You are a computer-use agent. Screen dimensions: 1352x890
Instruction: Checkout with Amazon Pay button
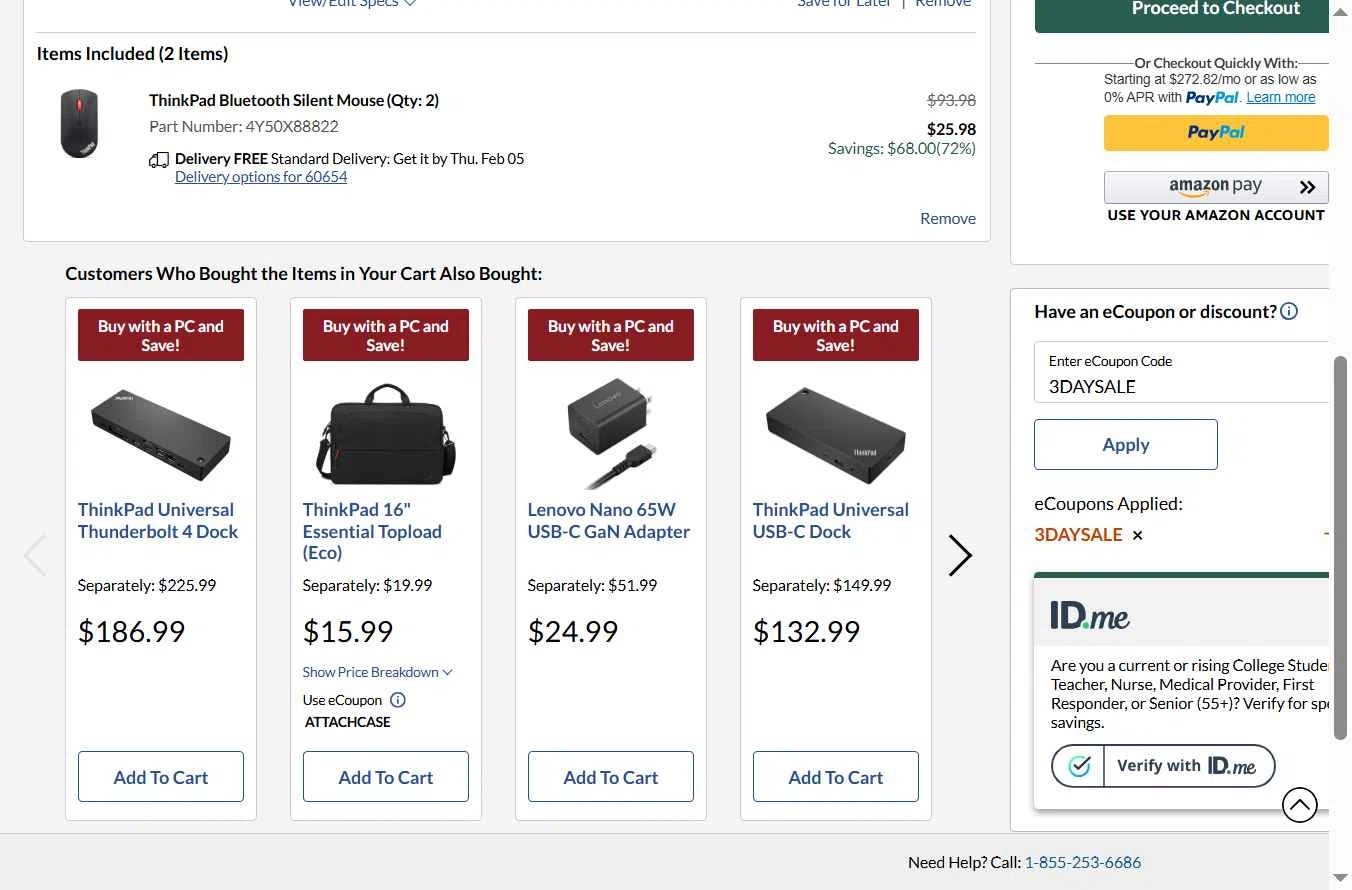coord(1216,187)
